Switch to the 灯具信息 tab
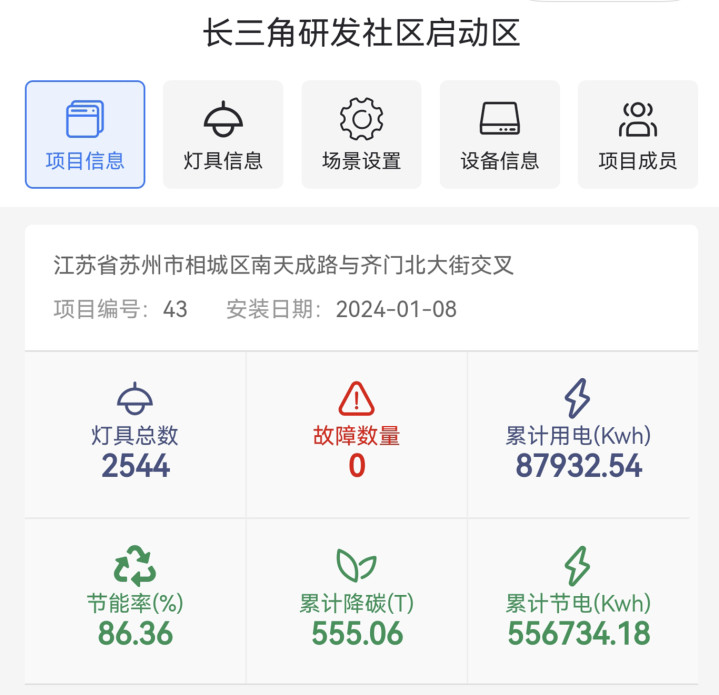Screen dimensions: 719x695 223,134
